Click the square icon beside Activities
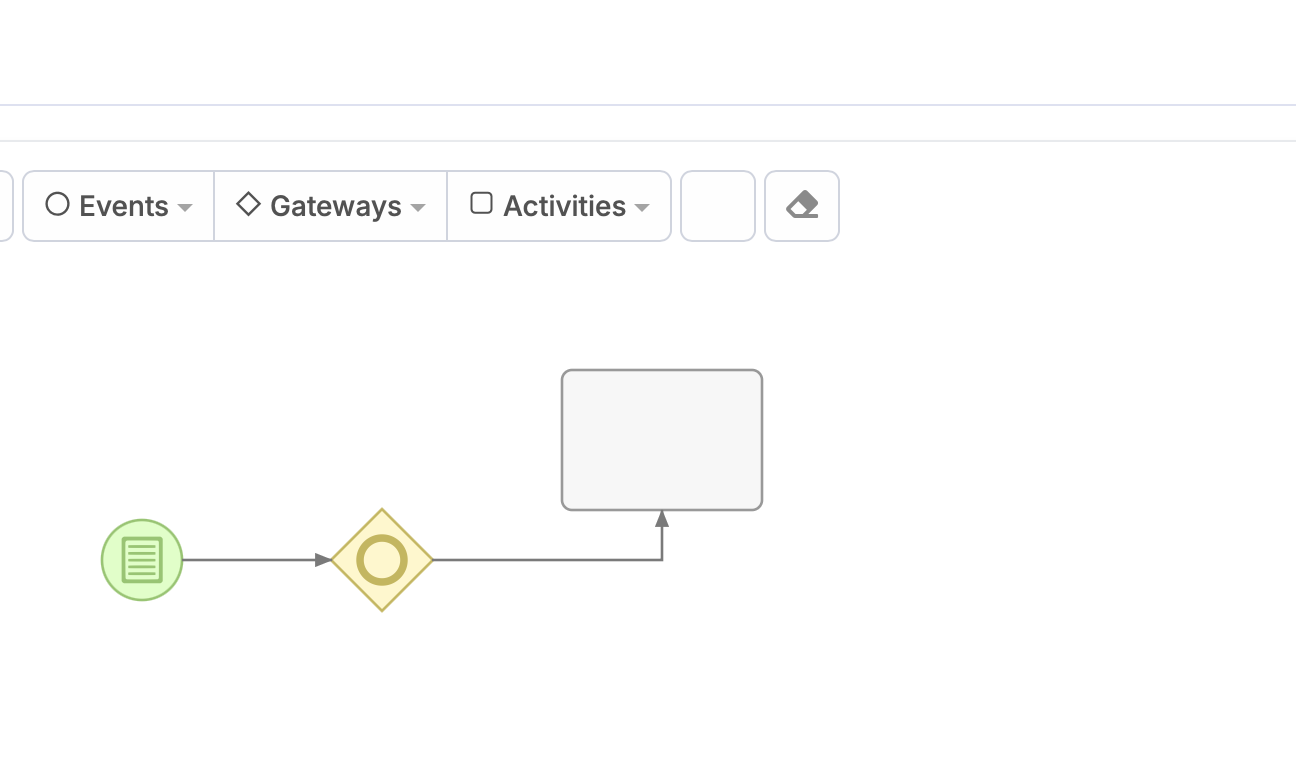 (x=481, y=204)
